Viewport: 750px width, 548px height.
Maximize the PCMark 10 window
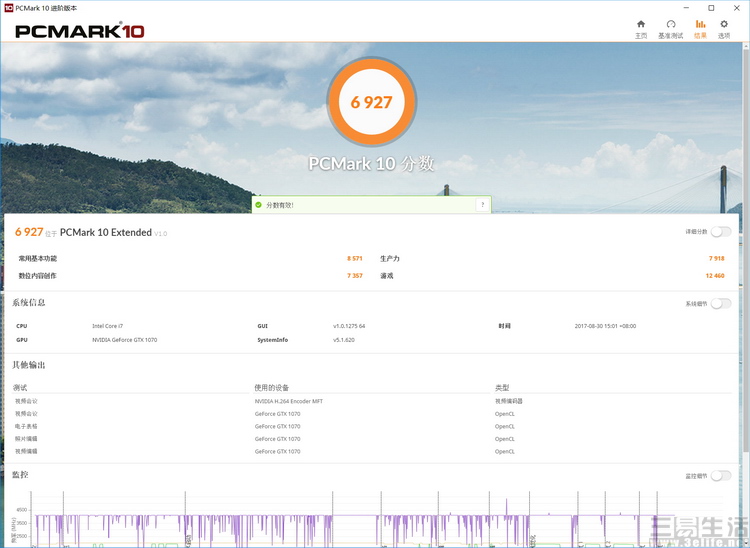(x=711, y=7)
